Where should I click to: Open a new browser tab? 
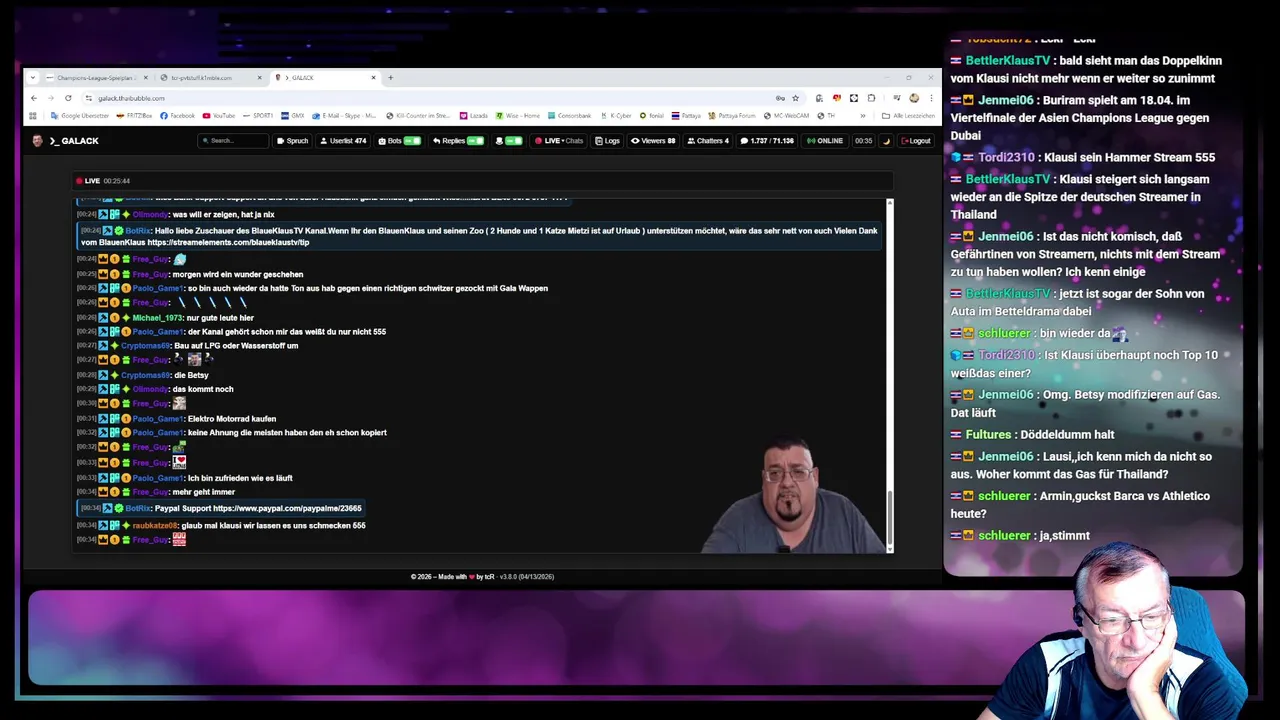click(391, 77)
